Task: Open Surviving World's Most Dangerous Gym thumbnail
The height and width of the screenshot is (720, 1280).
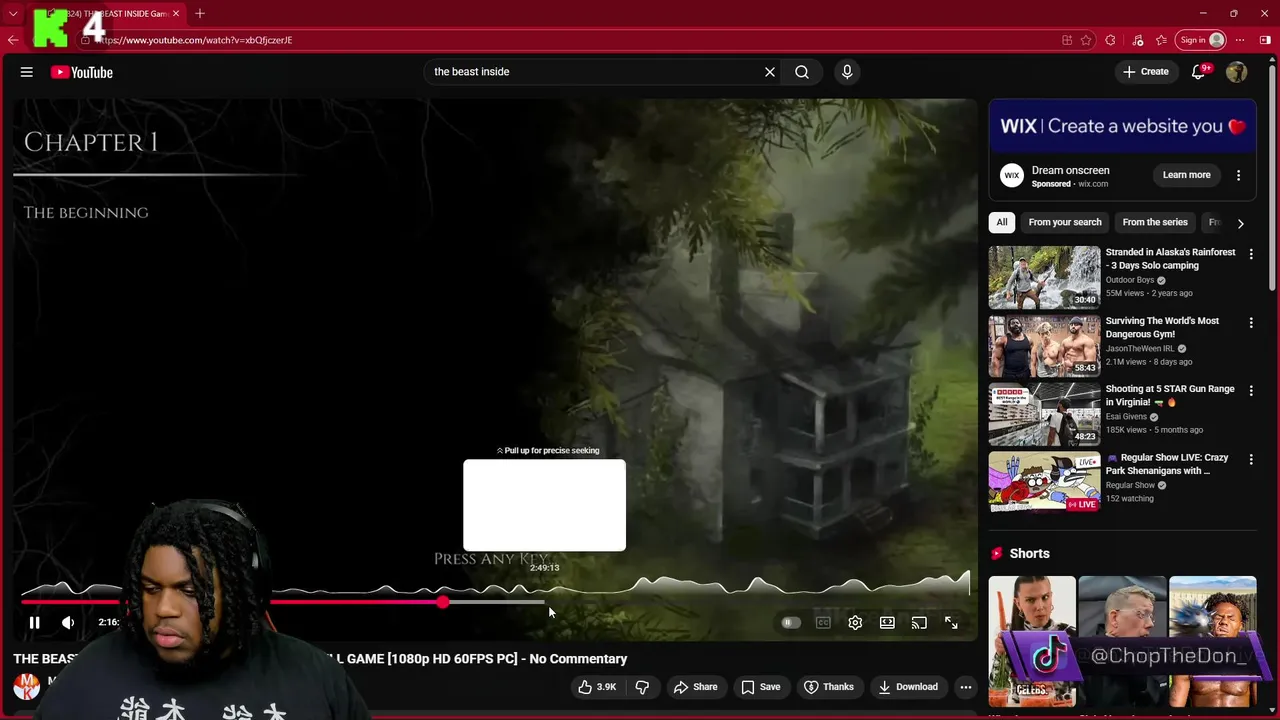Action: pos(1044,346)
